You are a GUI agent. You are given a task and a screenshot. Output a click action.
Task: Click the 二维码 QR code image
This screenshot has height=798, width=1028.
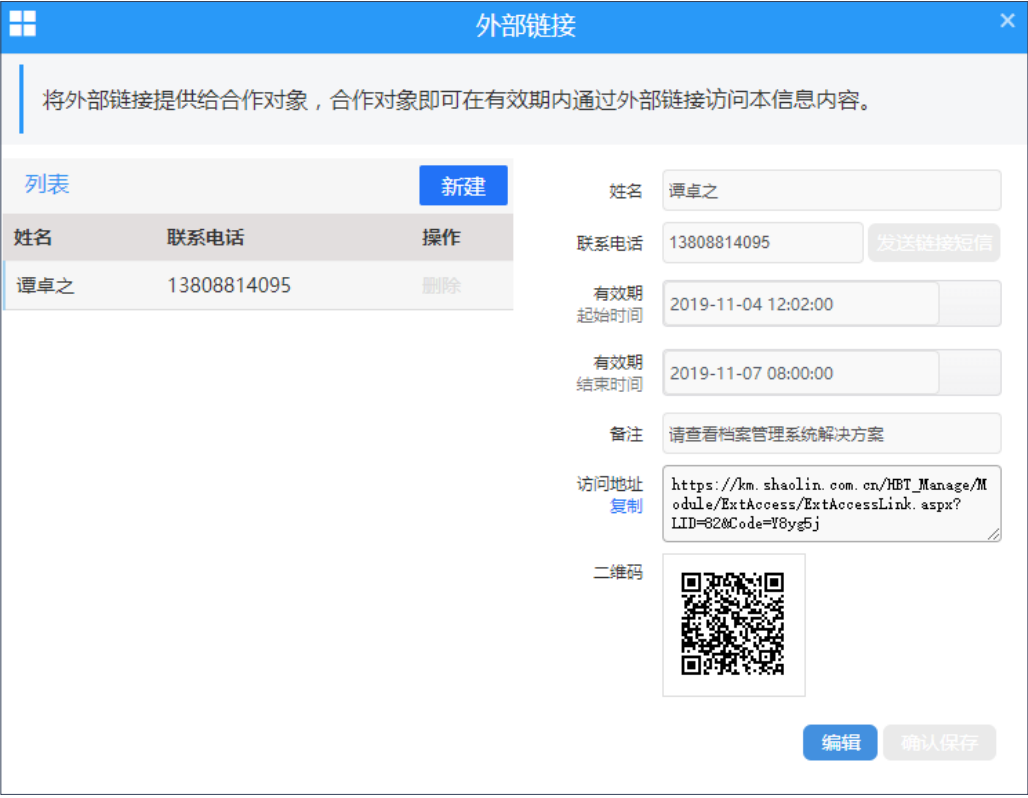click(x=733, y=624)
